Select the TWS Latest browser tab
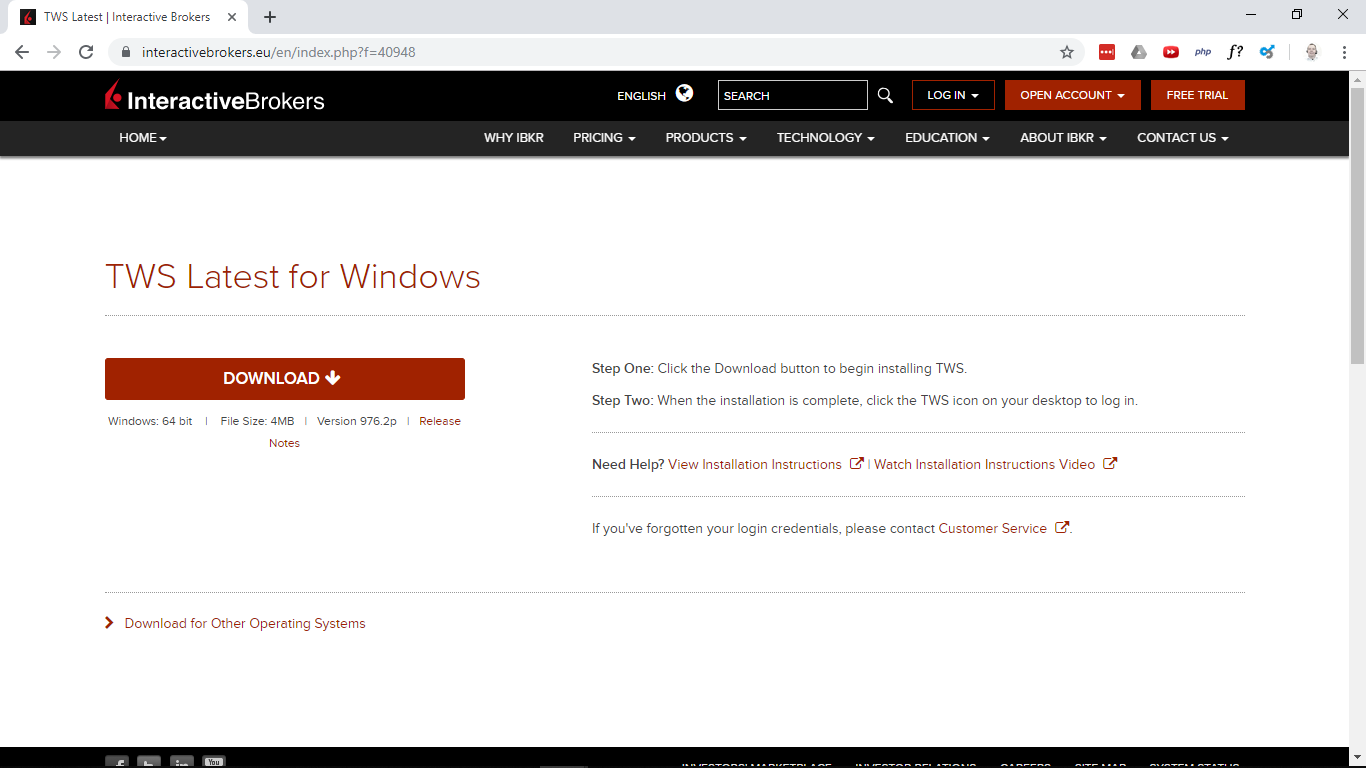The image size is (1366, 768). coord(128,17)
